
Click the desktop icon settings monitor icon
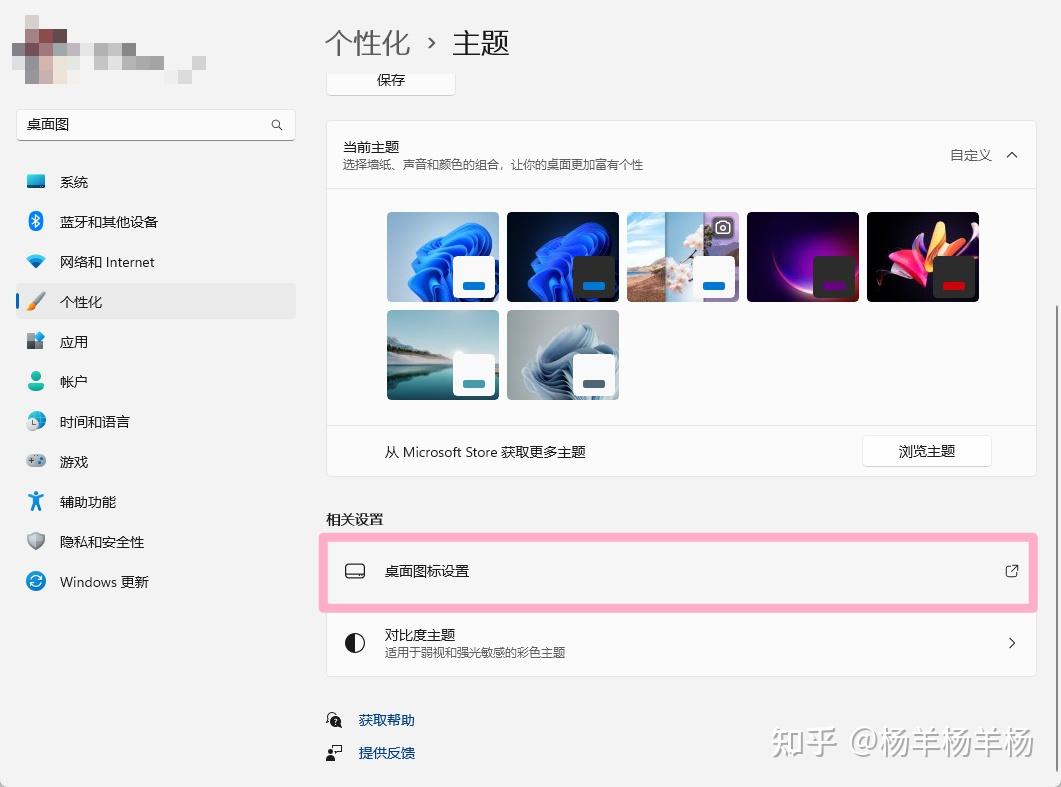355,571
